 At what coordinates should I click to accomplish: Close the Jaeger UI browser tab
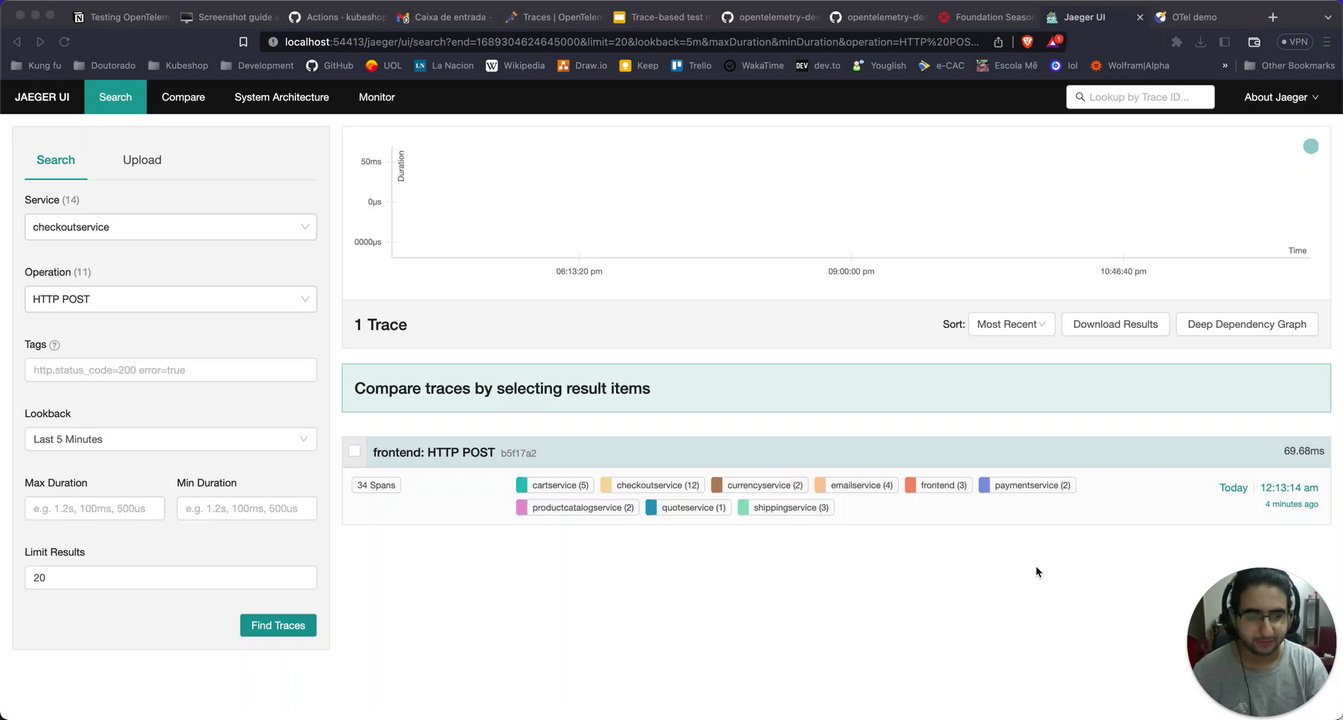coord(1139,17)
